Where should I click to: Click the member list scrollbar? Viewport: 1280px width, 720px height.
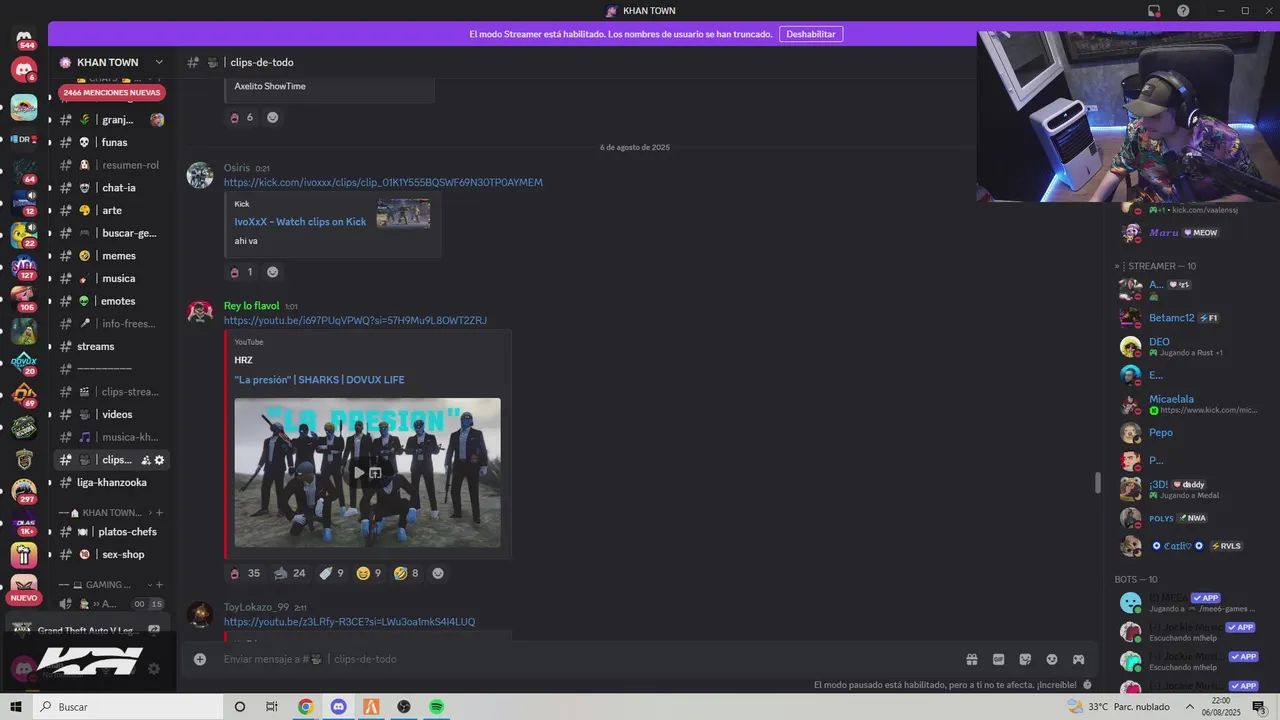(x=1097, y=482)
